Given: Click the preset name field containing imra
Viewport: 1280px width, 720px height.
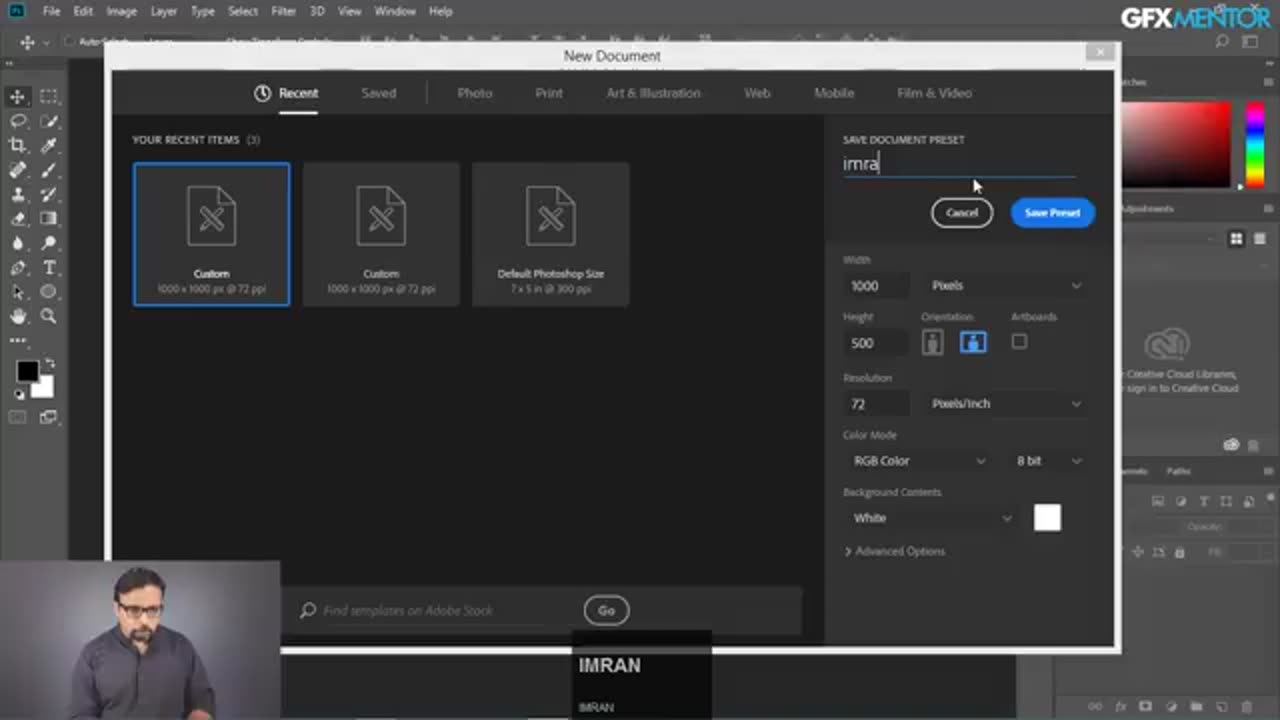Looking at the screenshot, I should [x=959, y=164].
